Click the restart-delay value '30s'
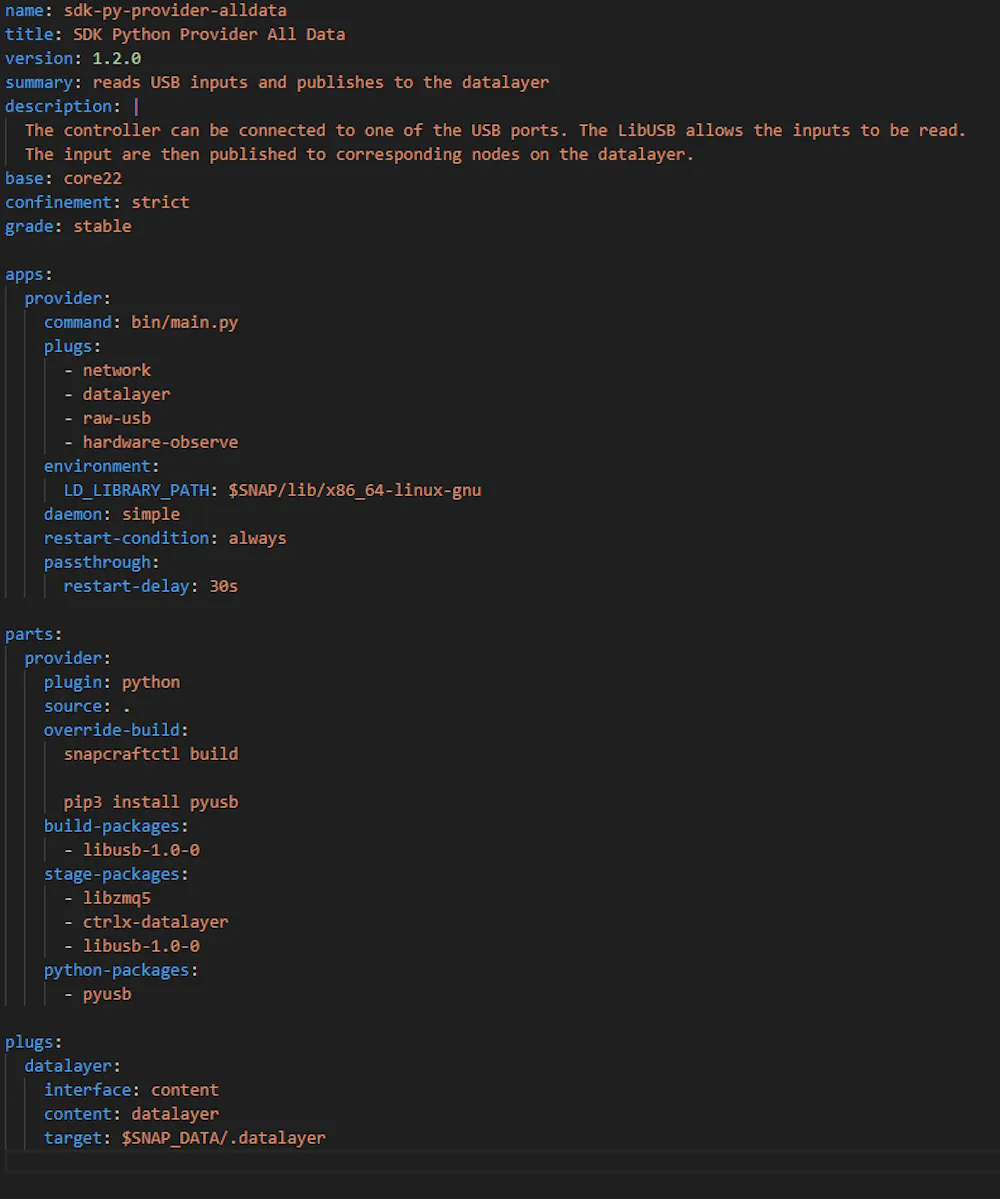 224,587
